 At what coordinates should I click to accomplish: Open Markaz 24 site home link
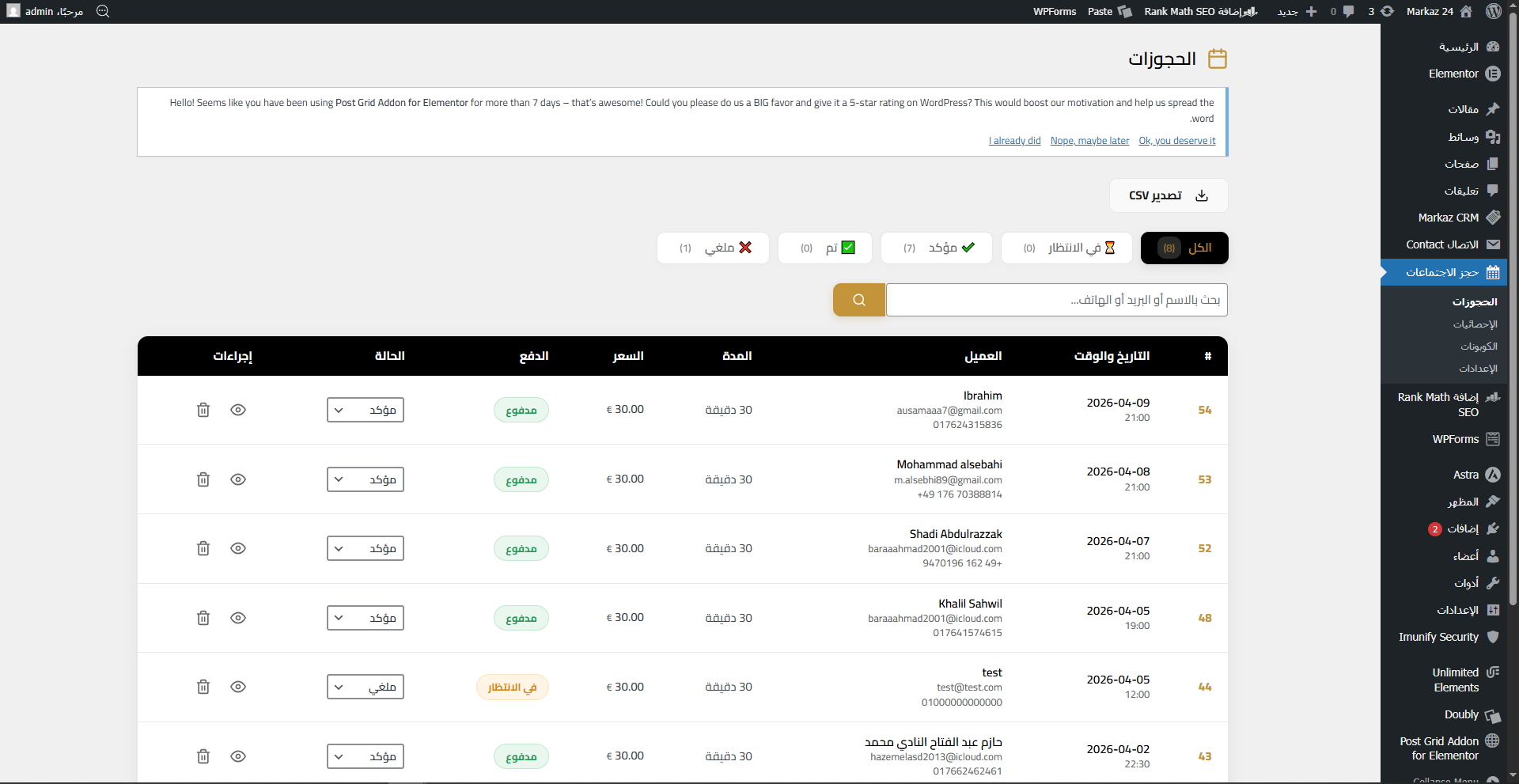click(x=1439, y=11)
